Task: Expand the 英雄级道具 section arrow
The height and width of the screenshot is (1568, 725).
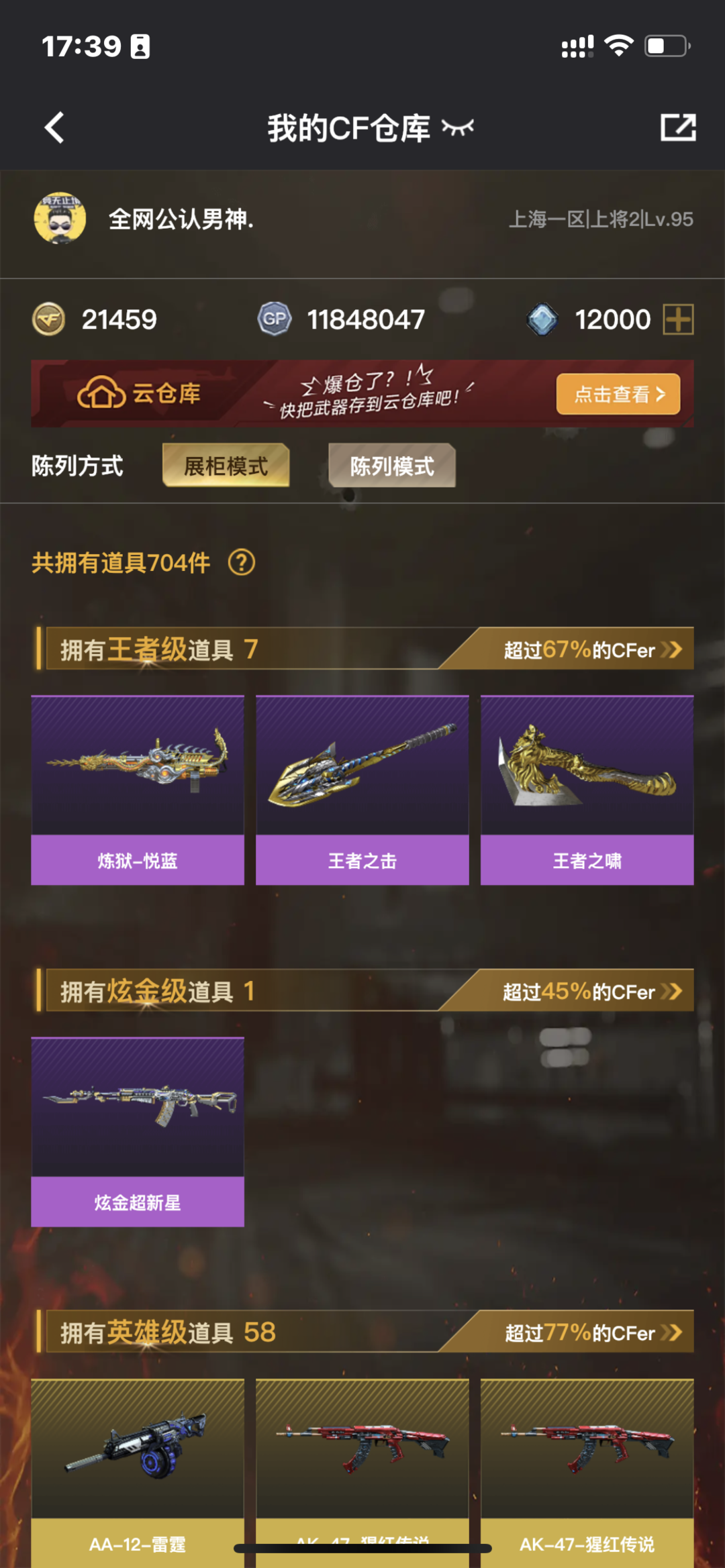Action: click(671, 1332)
